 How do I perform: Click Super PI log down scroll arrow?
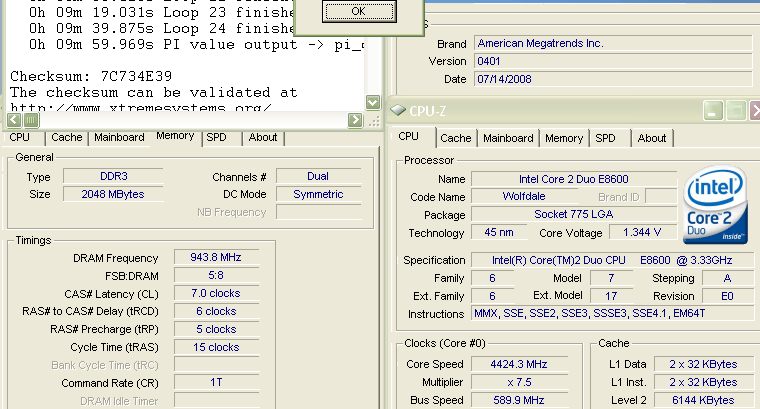click(x=373, y=102)
